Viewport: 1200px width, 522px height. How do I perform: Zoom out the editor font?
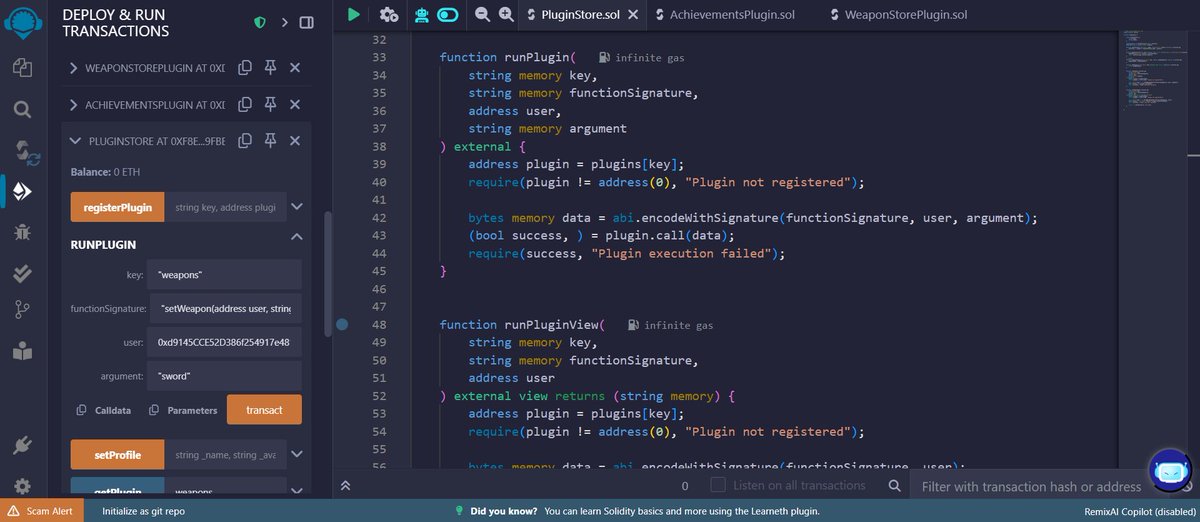tap(482, 14)
